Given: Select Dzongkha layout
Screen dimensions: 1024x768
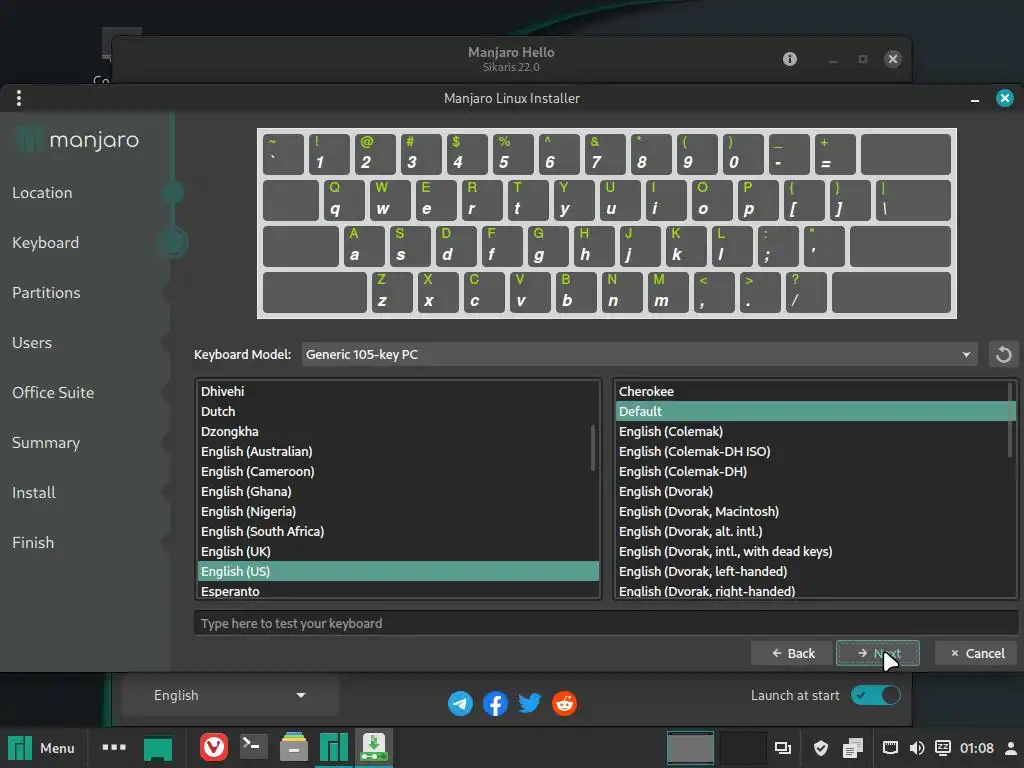Looking at the screenshot, I should (398, 432).
